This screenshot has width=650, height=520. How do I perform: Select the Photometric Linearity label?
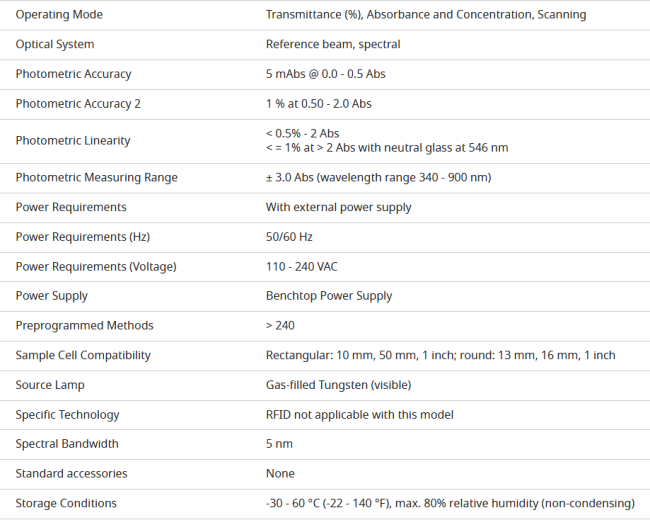click(73, 141)
